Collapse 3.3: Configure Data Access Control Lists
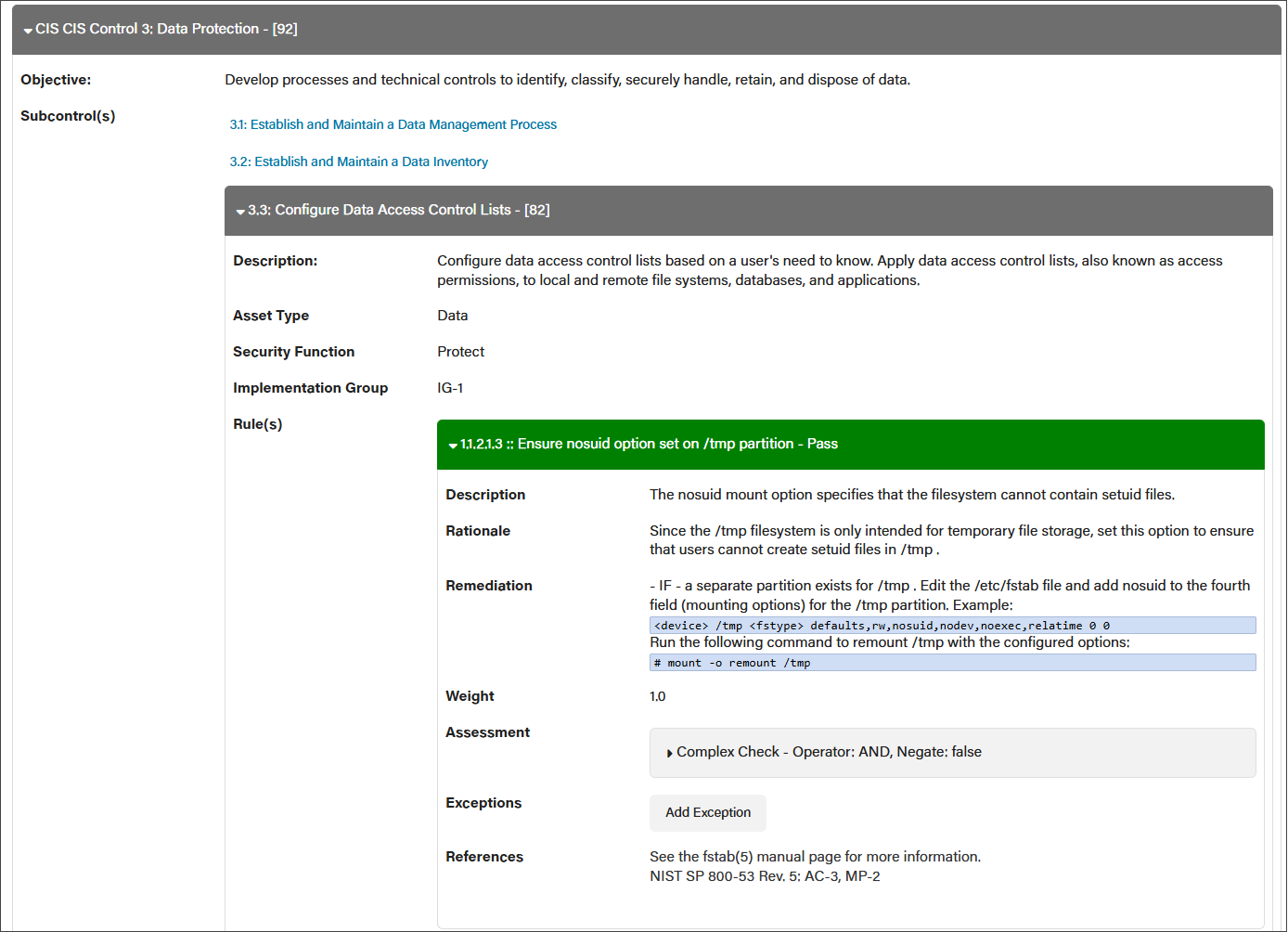 tap(748, 210)
